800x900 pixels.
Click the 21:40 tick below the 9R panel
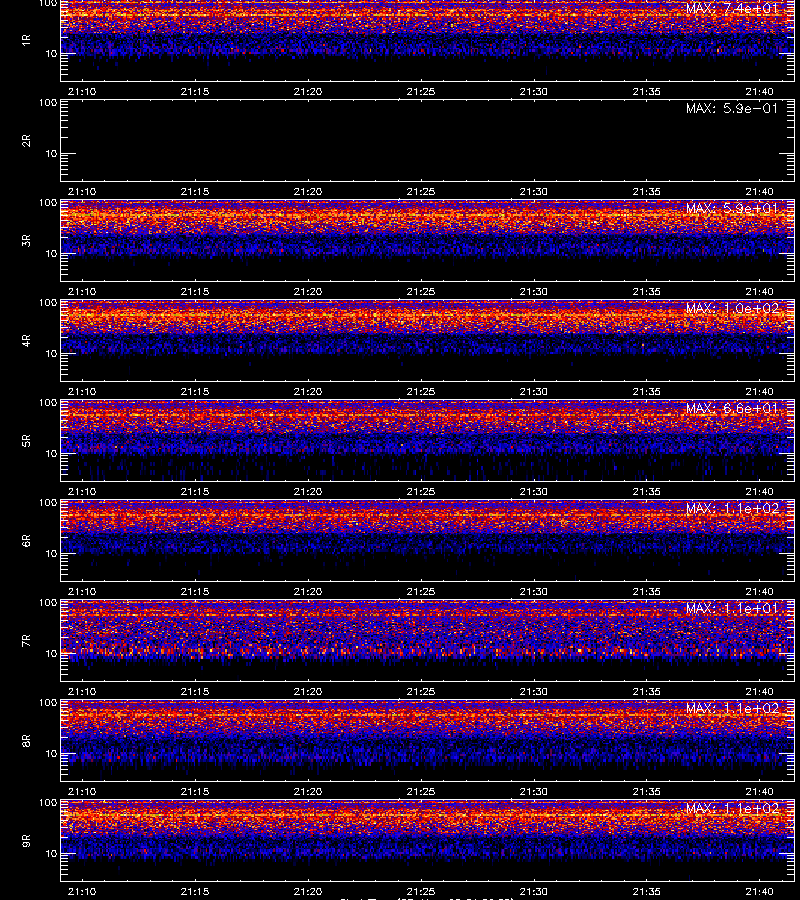tap(759, 891)
